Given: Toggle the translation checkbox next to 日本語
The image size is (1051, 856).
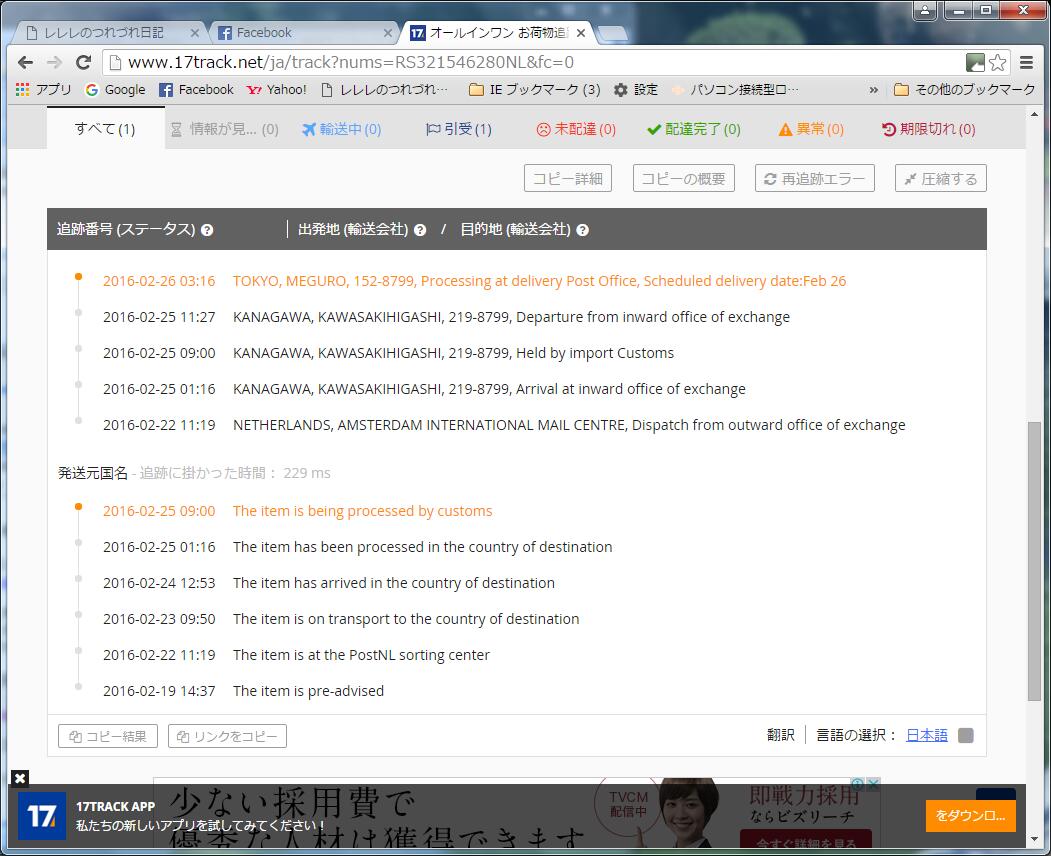Looking at the screenshot, I should click(966, 735).
